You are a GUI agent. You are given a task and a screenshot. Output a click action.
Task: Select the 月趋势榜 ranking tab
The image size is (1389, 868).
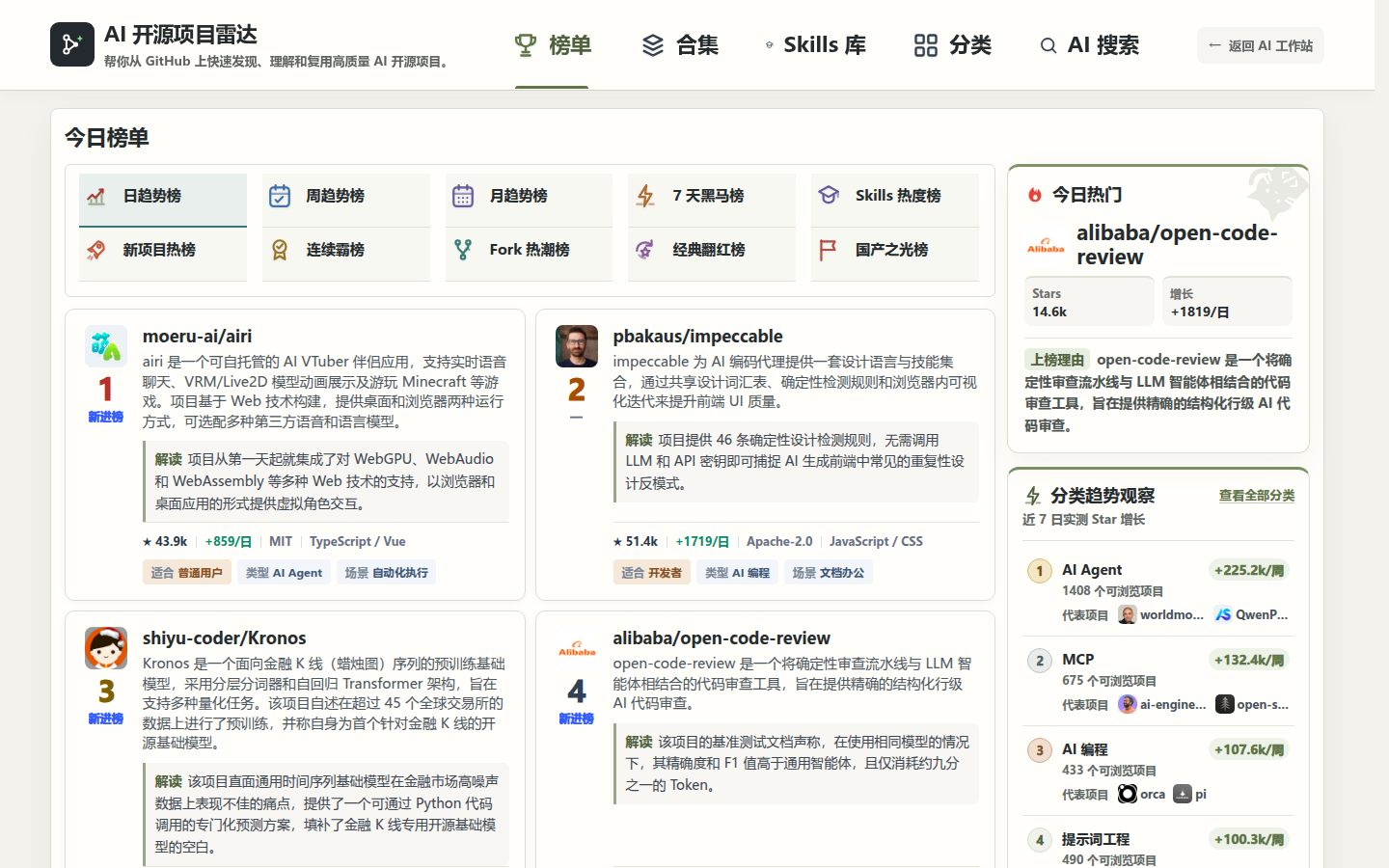529,200
